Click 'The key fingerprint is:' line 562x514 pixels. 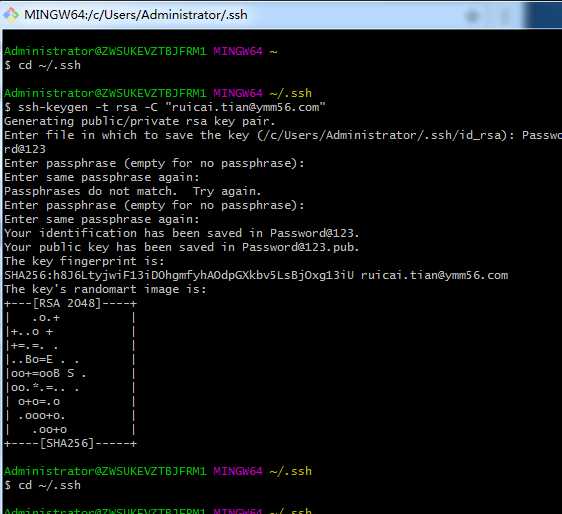point(84,261)
